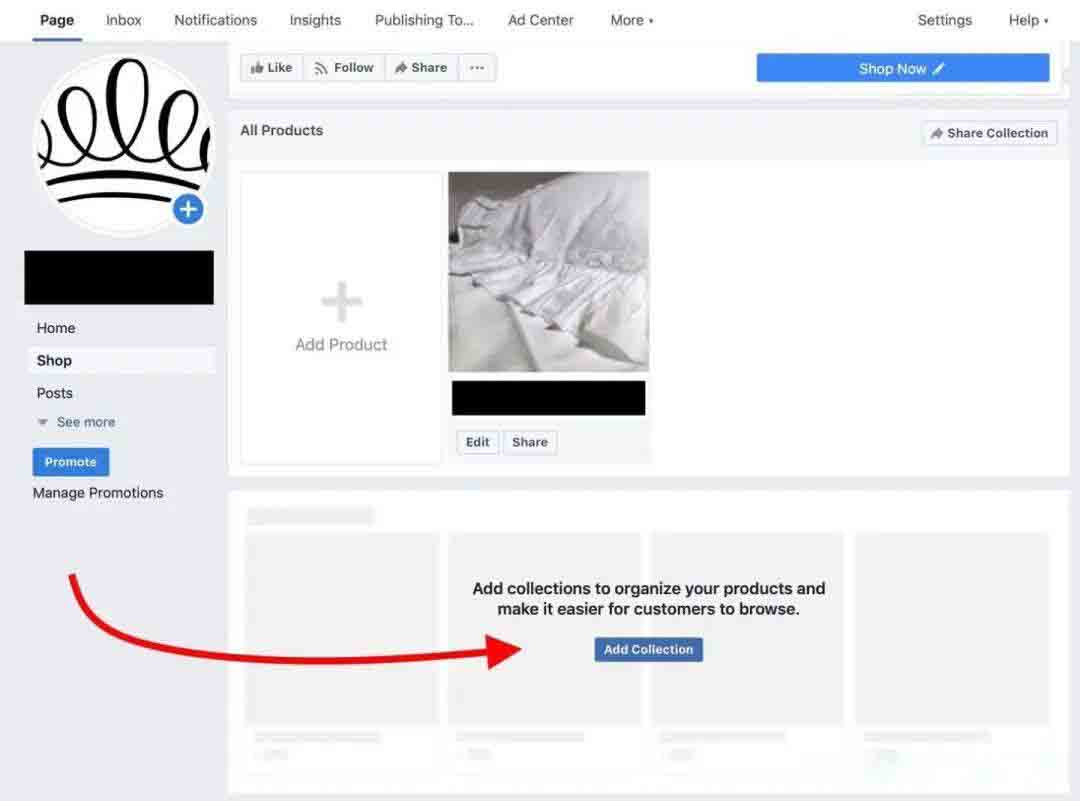
Task: Open Manage Promotions
Action: [x=97, y=492]
